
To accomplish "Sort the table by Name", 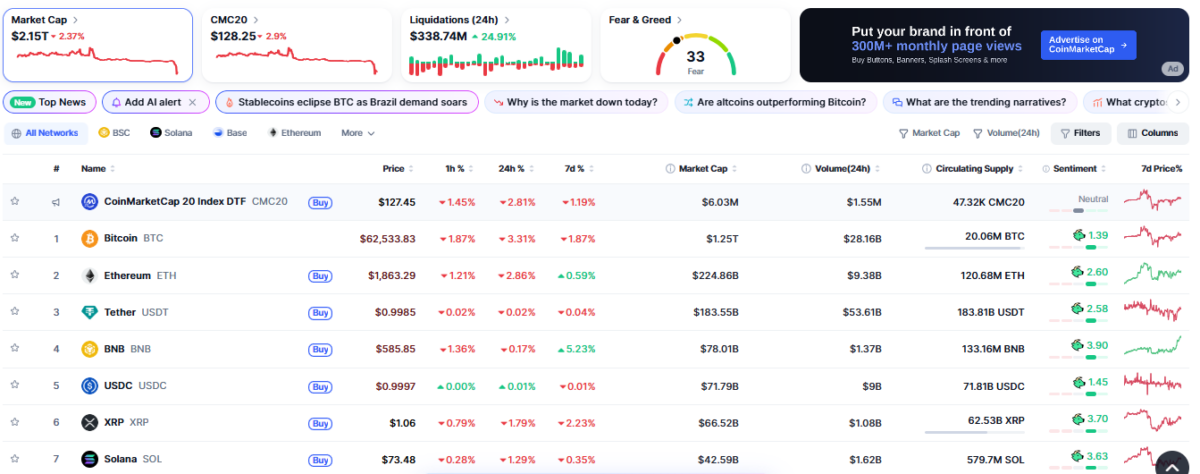I will pyautogui.click(x=97, y=169).
